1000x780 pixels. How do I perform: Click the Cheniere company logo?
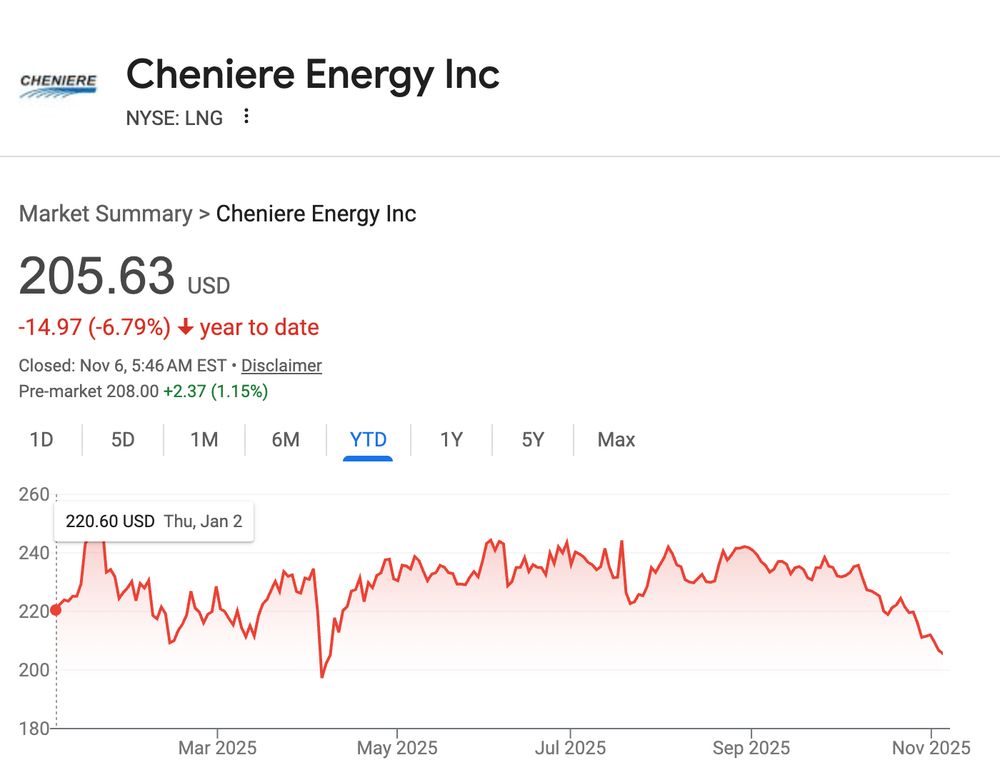(x=58, y=85)
